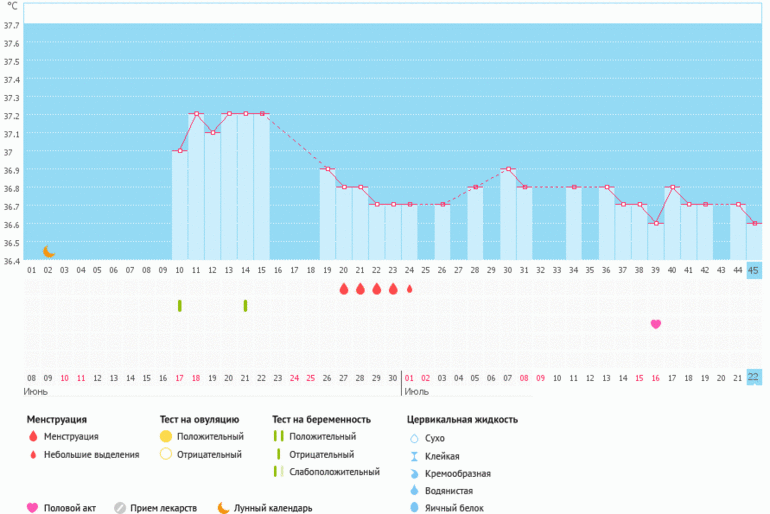770x514 pixels.
Task: Click the yellow circle beside Положительный ovulation test
Action: coord(166,436)
